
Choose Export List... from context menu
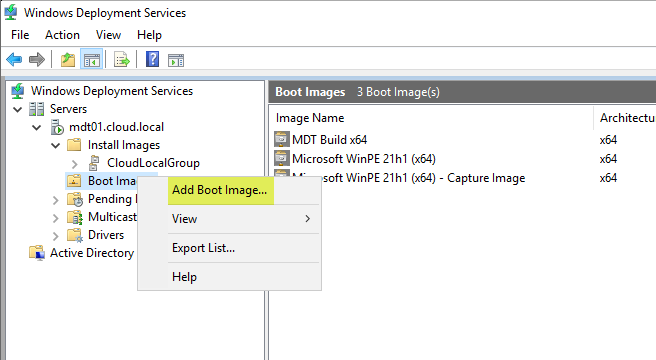click(203, 248)
